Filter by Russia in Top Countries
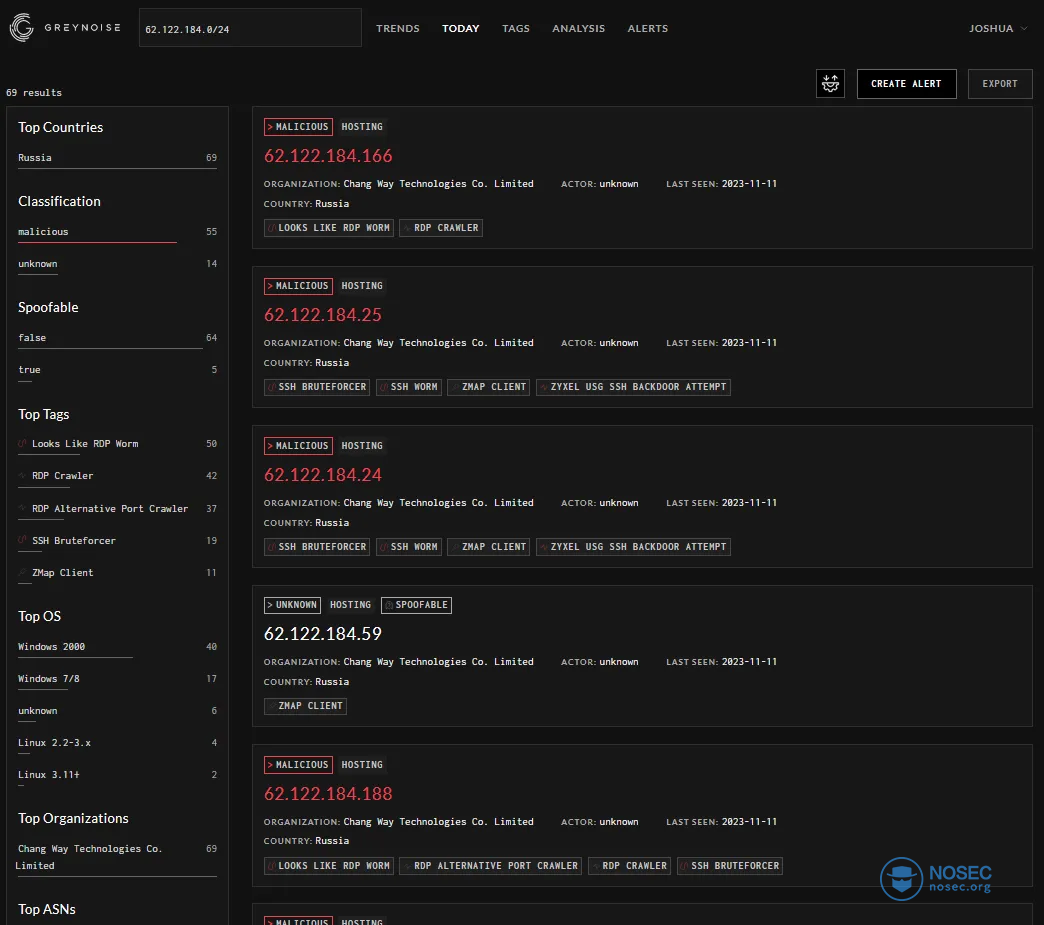 pyautogui.click(x=117, y=158)
